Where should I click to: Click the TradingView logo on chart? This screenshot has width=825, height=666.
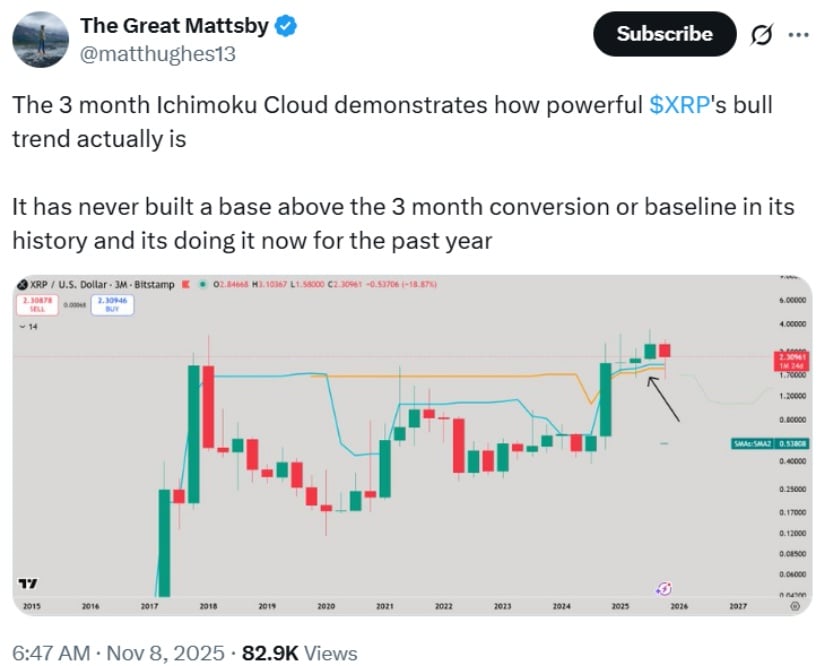click(x=29, y=584)
